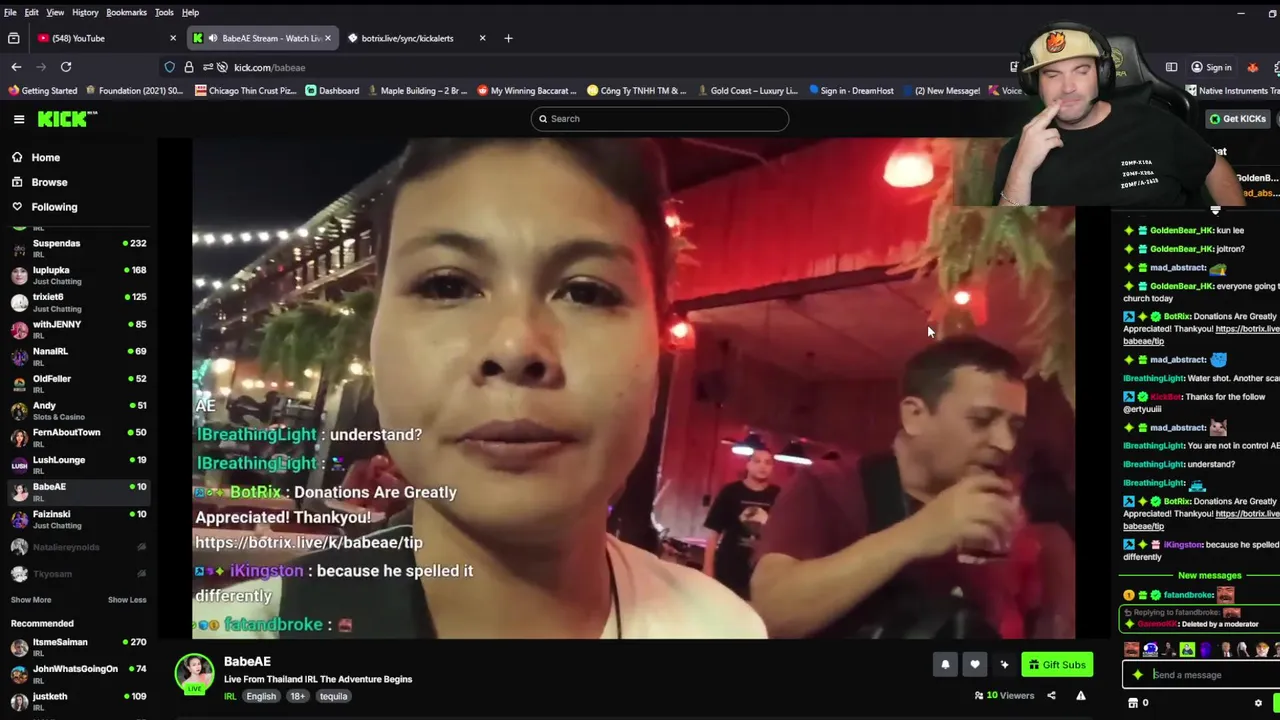The image size is (1280, 720).
Task: Click the English tag
Action: (261, 697)
